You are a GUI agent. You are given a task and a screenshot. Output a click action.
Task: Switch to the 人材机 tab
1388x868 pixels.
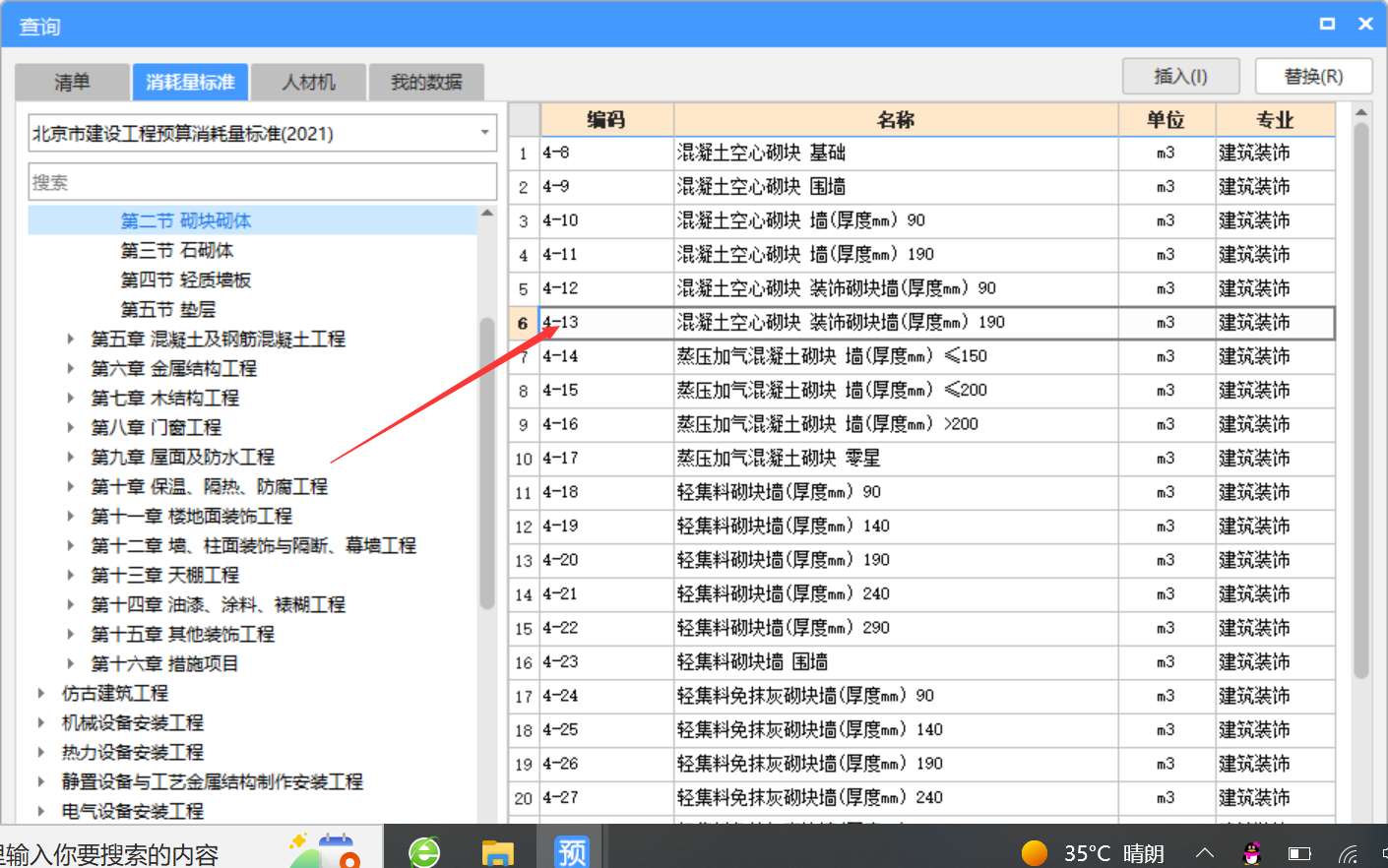click(308, 82)
